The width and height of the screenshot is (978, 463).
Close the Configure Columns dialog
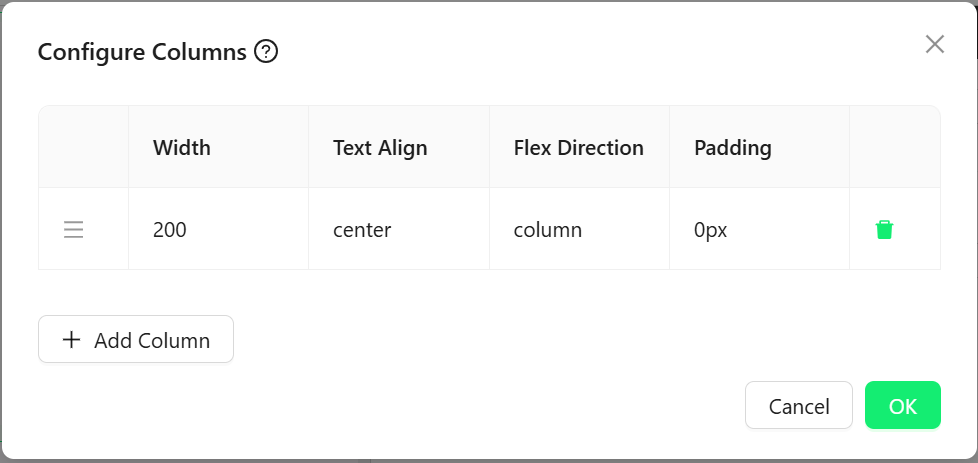(x=934, y=44)
